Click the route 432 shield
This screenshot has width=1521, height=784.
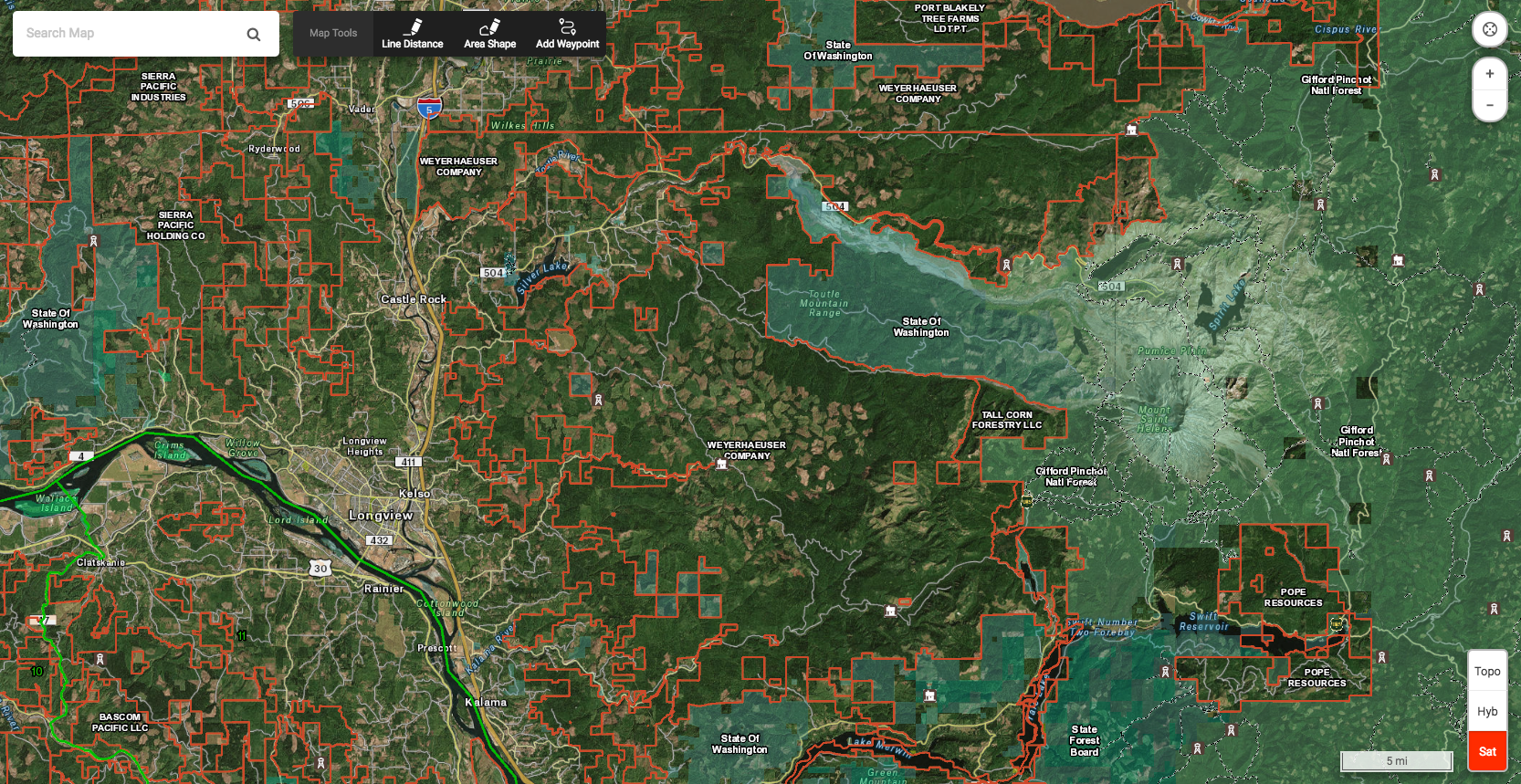(x=380, y=540)
